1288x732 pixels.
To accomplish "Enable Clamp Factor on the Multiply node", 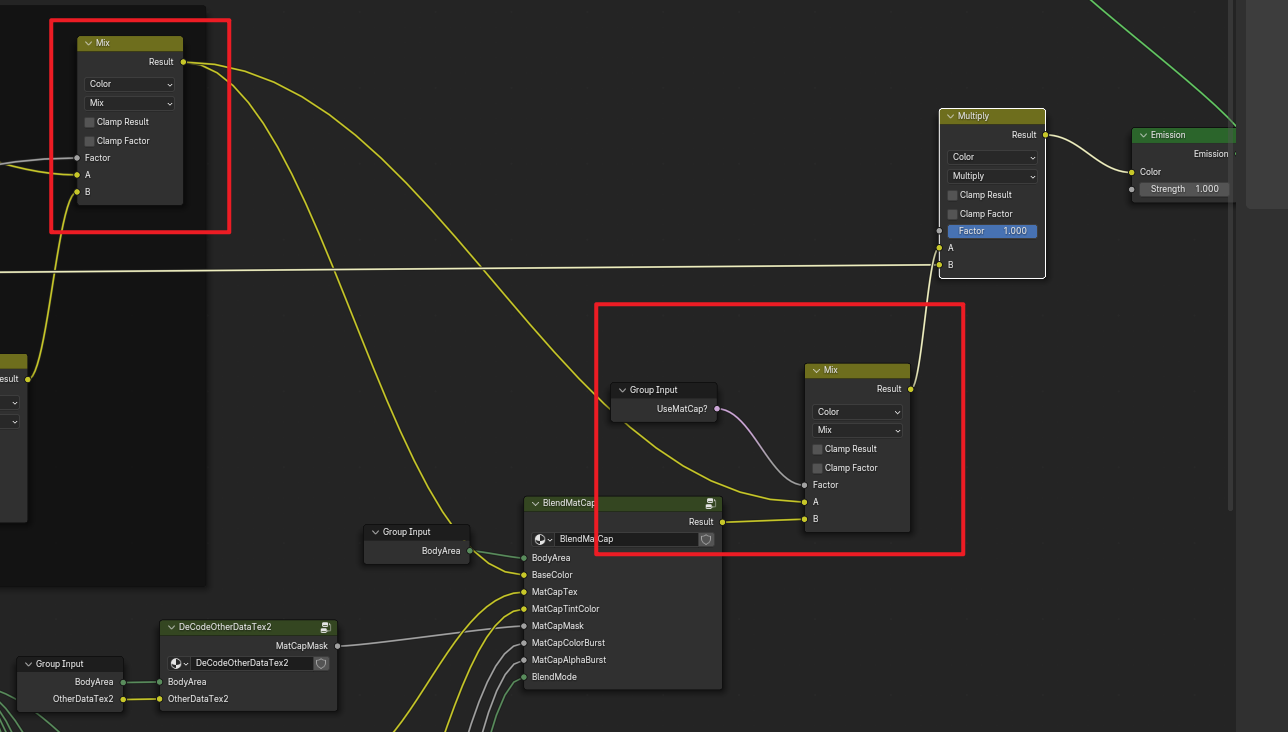I will point(952,214).
